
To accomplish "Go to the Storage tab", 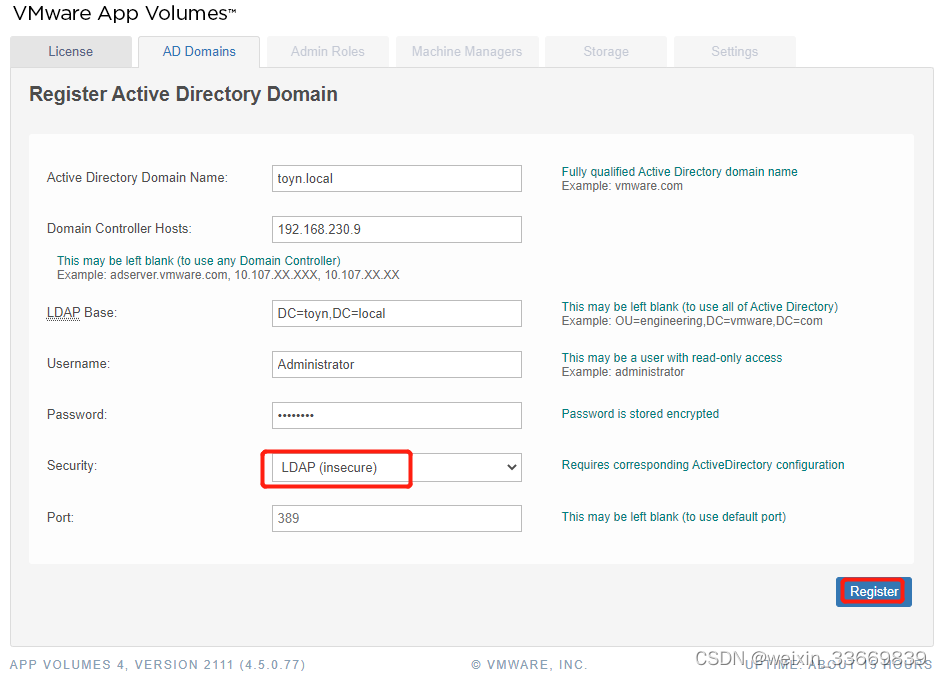I will click(606, 52).
